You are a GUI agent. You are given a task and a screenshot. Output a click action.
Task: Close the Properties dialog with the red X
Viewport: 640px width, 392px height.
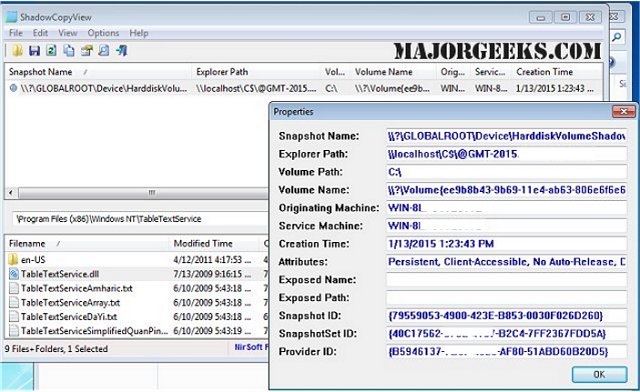click(624, 111)
